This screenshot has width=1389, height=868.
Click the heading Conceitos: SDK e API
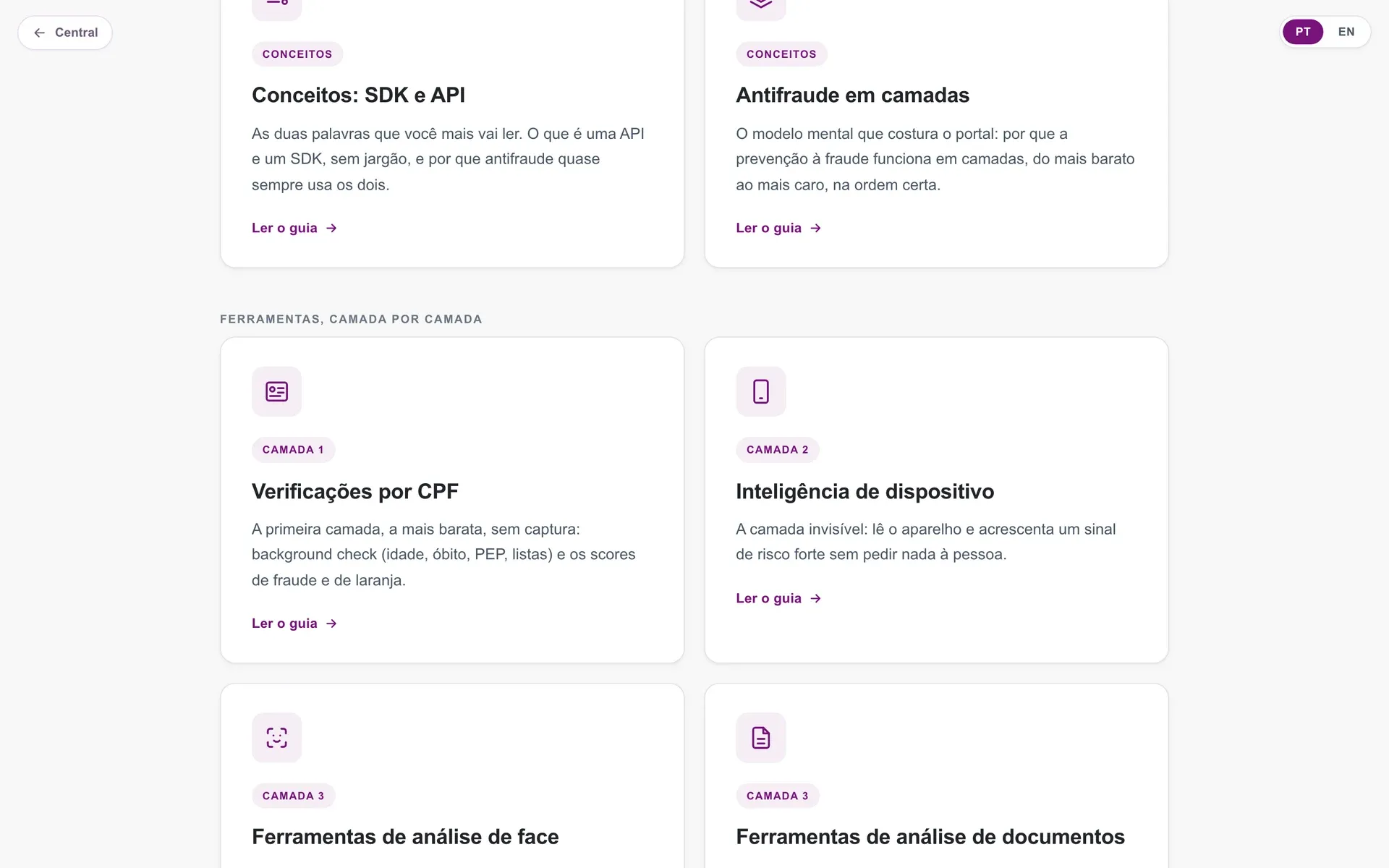[358, 95]
